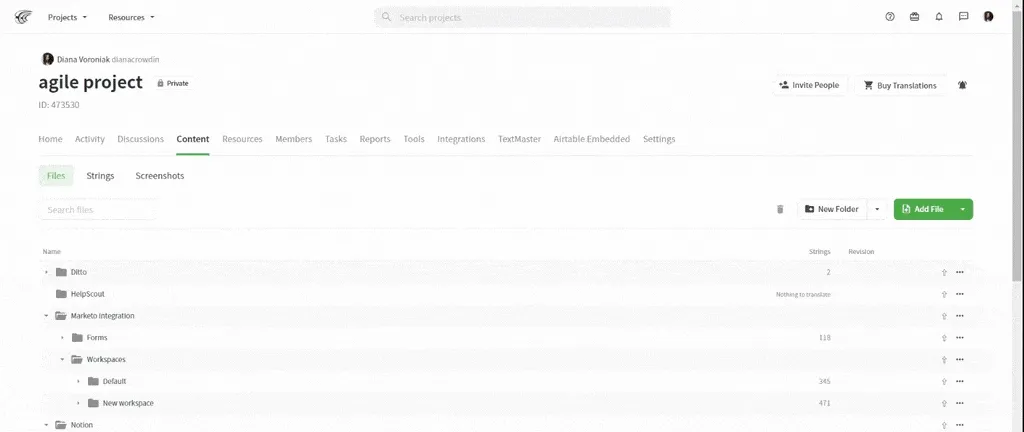Open more options for Workspaces folder

(x=959, y=360)
